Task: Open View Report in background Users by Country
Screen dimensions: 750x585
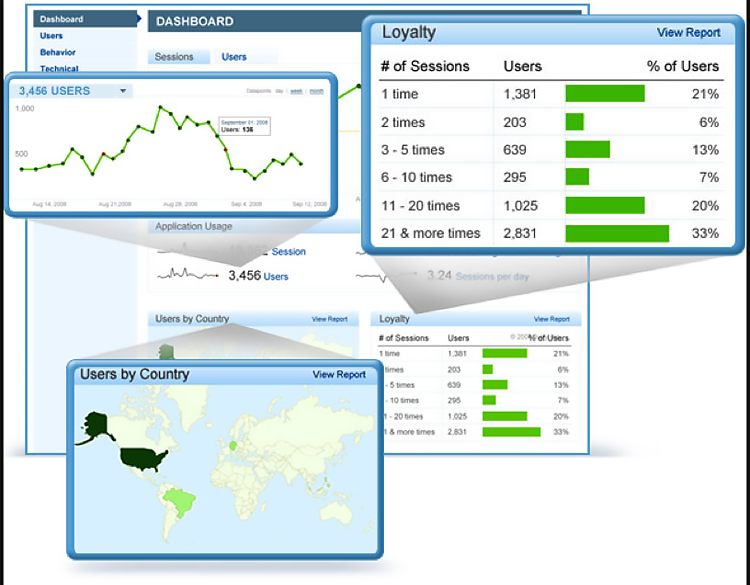Action: (330, 319)
